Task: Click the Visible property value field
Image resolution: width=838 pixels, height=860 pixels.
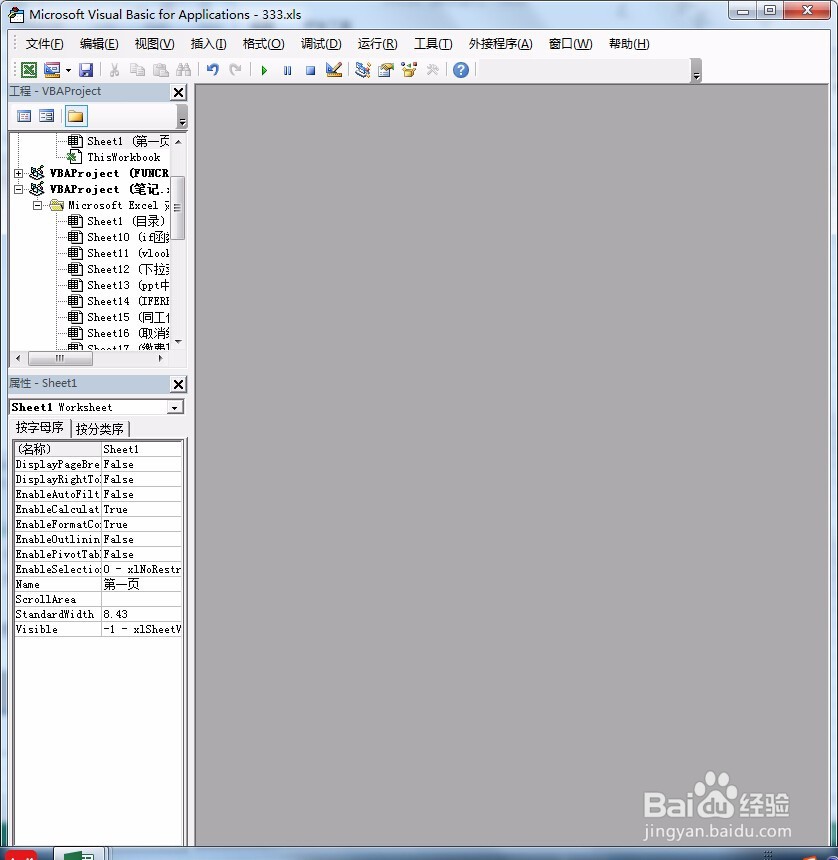Action: [x=141, y=629]
